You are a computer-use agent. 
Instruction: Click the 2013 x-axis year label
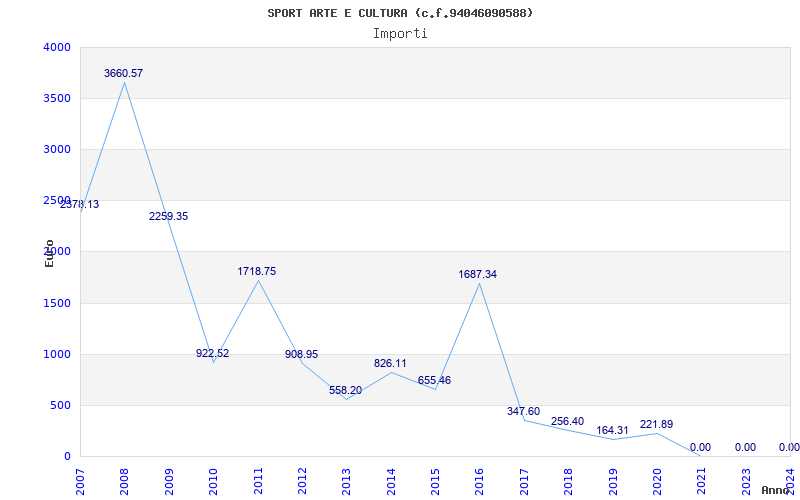coord(346,481)
